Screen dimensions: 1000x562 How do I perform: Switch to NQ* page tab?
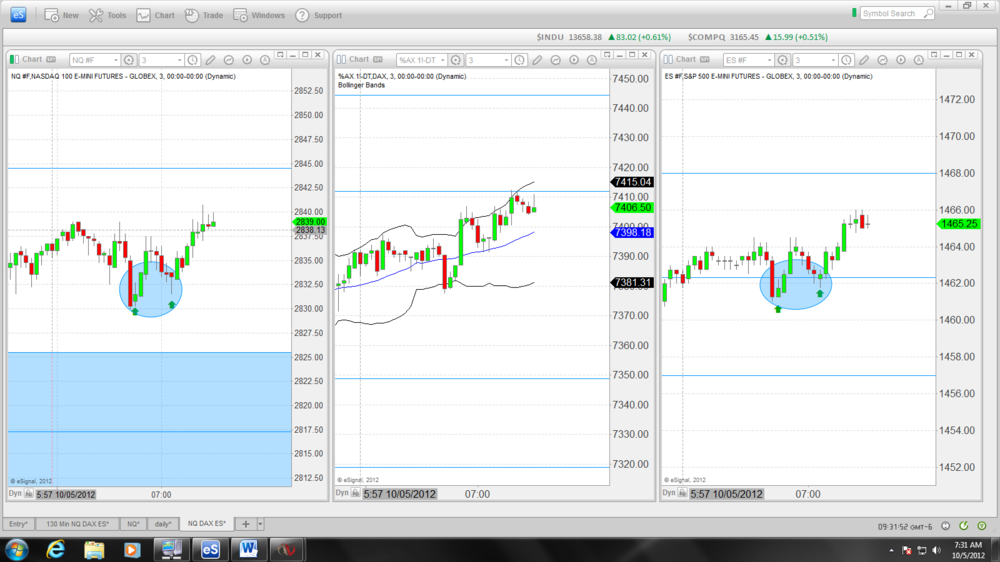click(133, 524)
